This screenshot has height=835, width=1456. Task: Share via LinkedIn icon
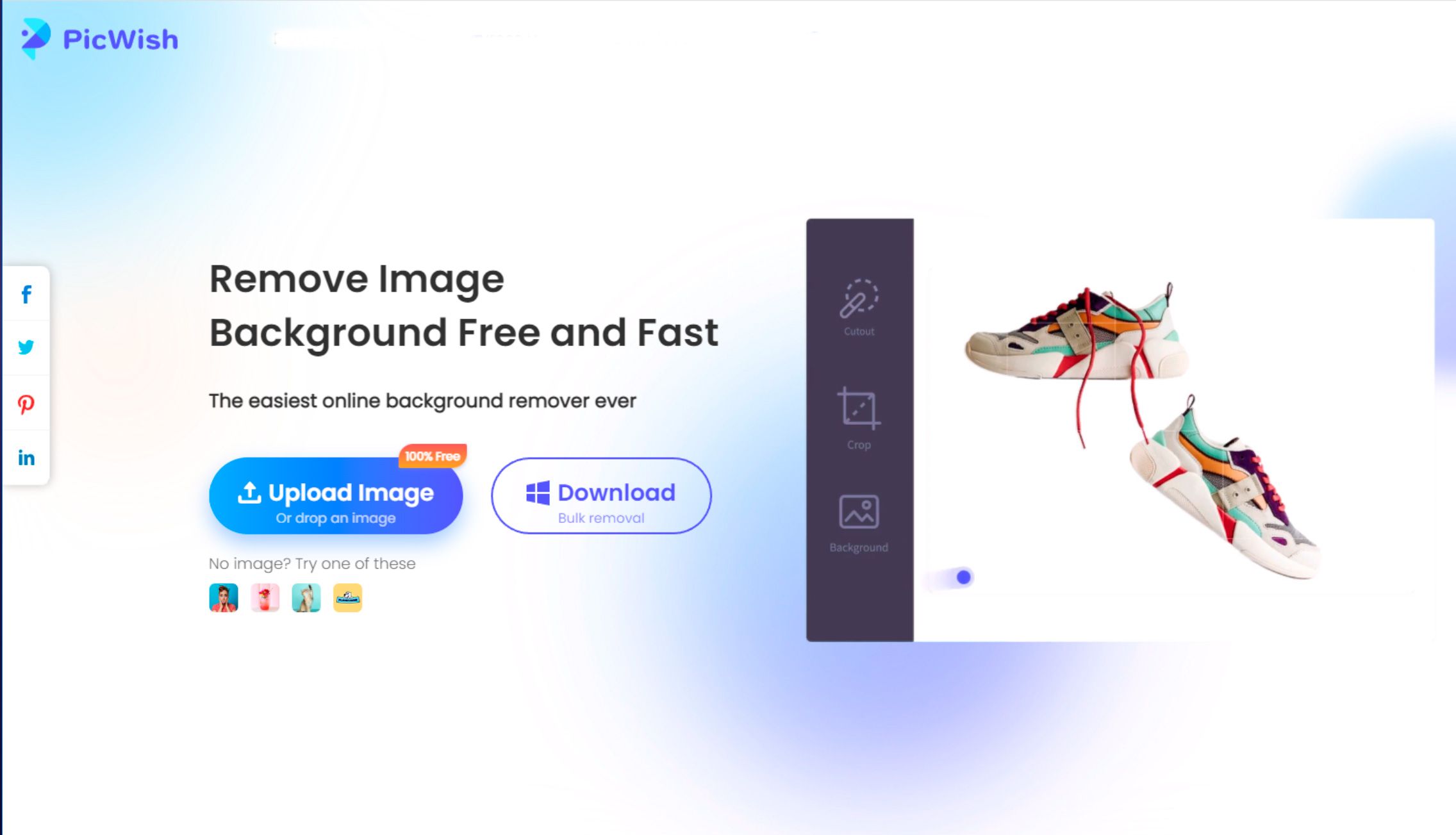[26, 458]
